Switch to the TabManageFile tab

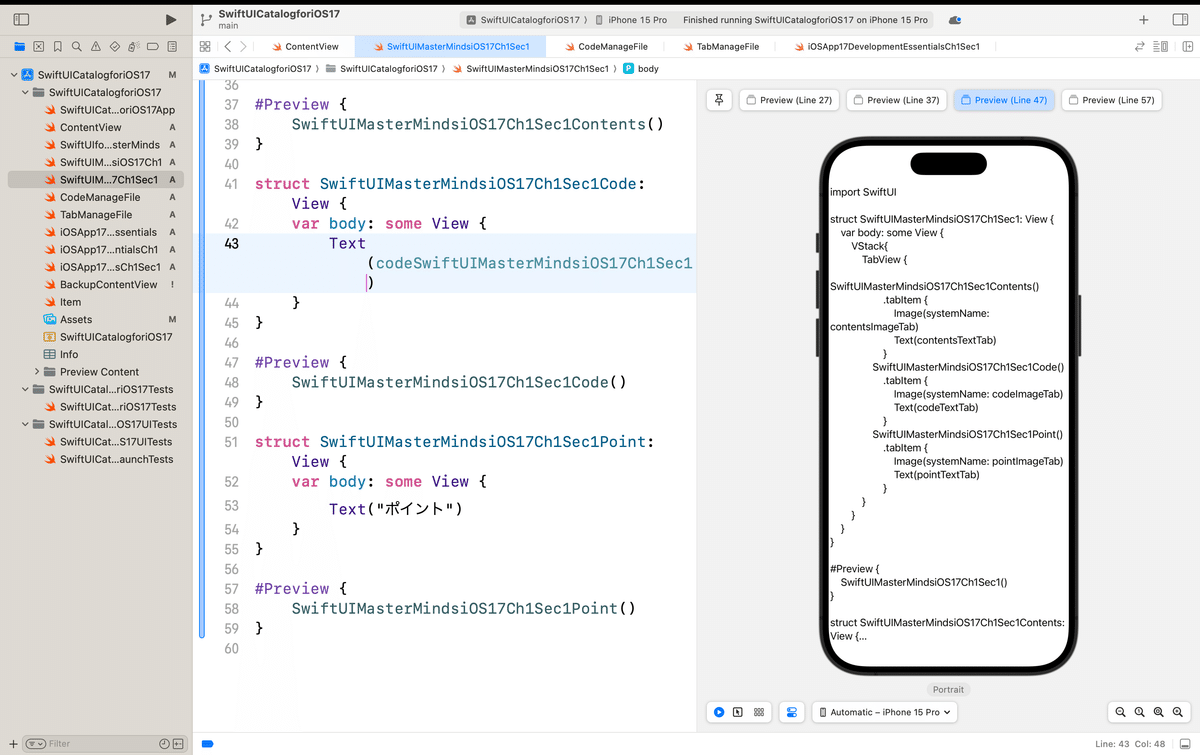pos(720,46)
